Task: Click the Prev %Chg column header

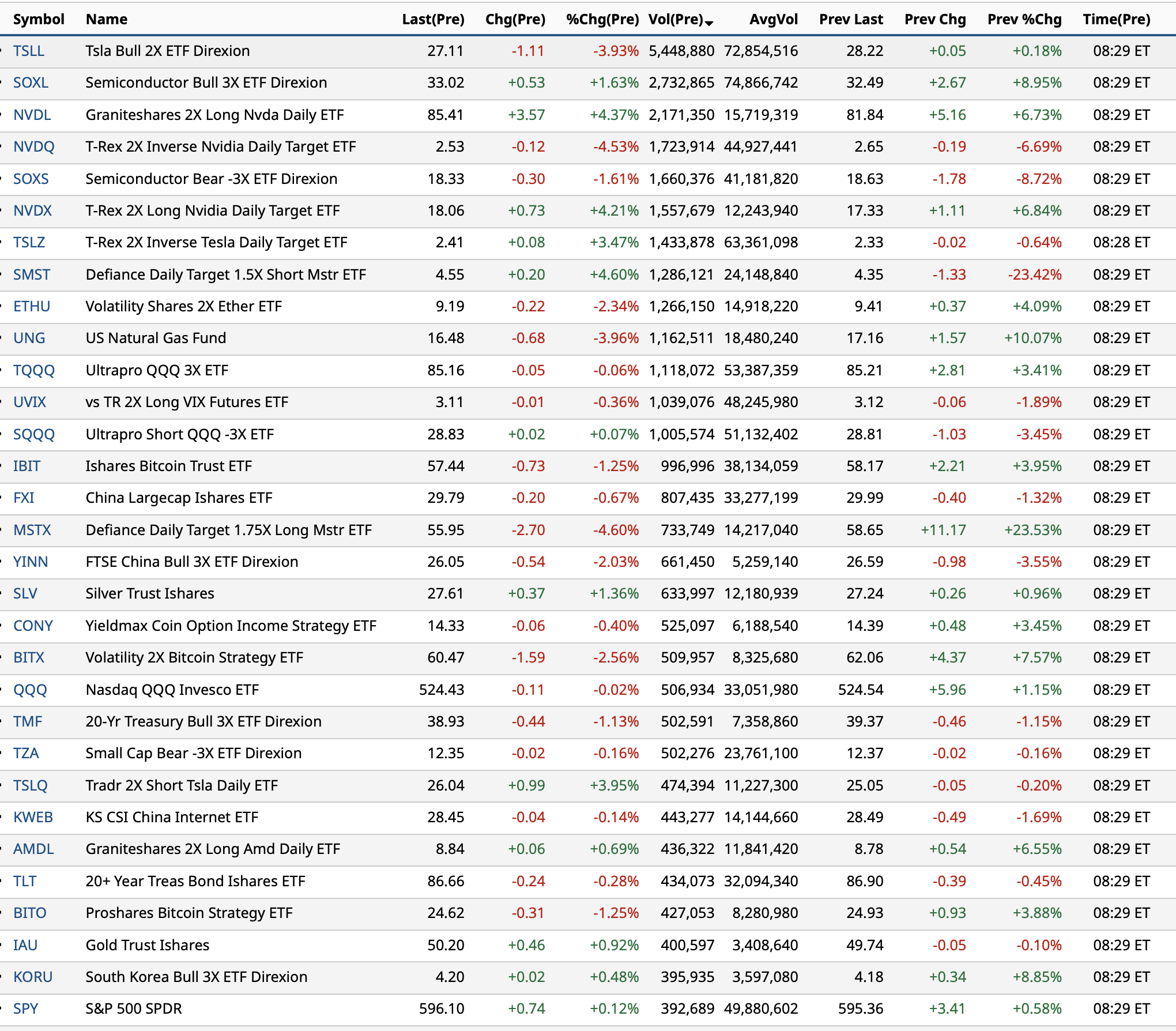Action: point(1024,19)
